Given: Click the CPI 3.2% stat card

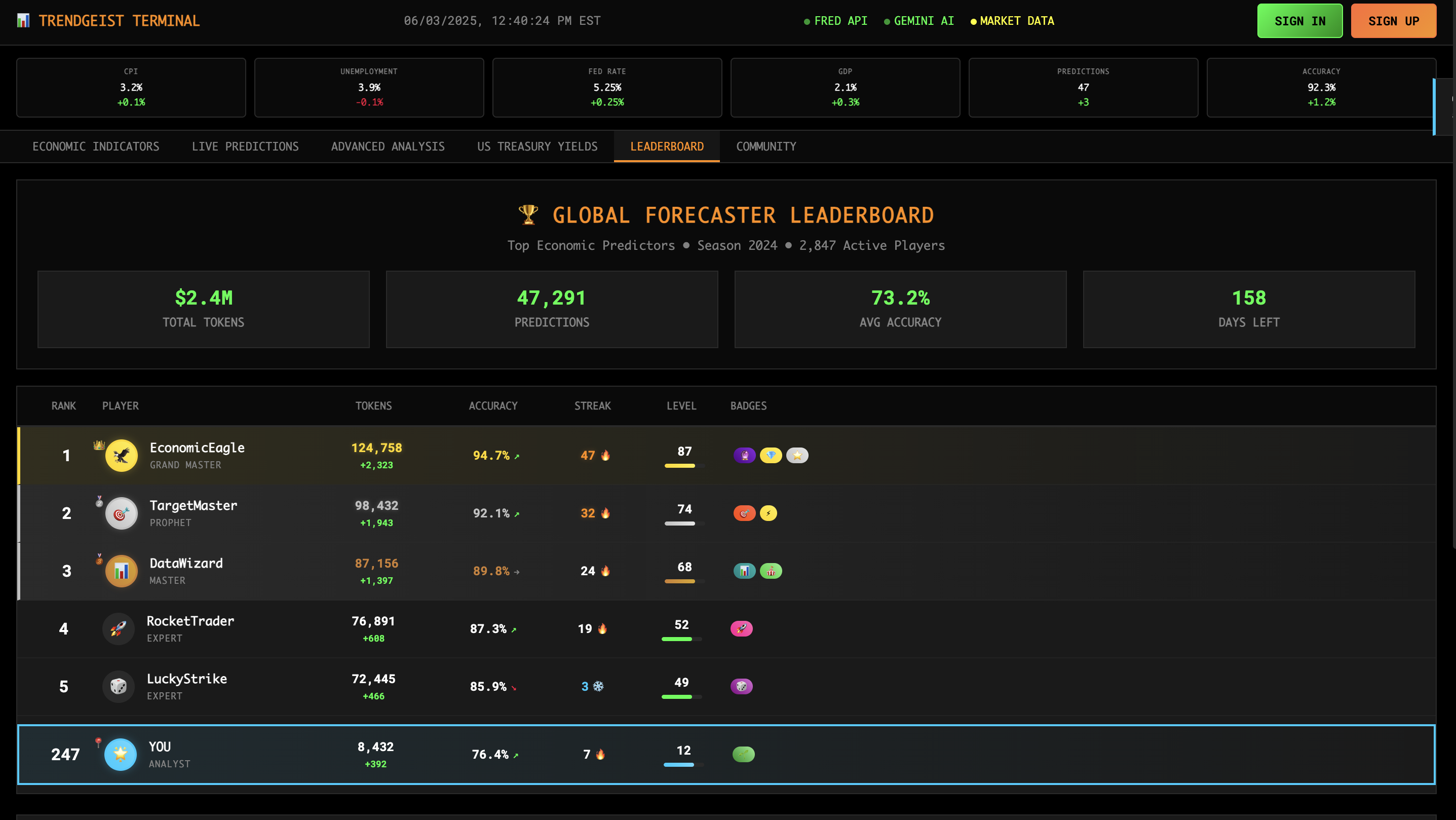Looking at the screenshot, I should [x=131, y=88].
